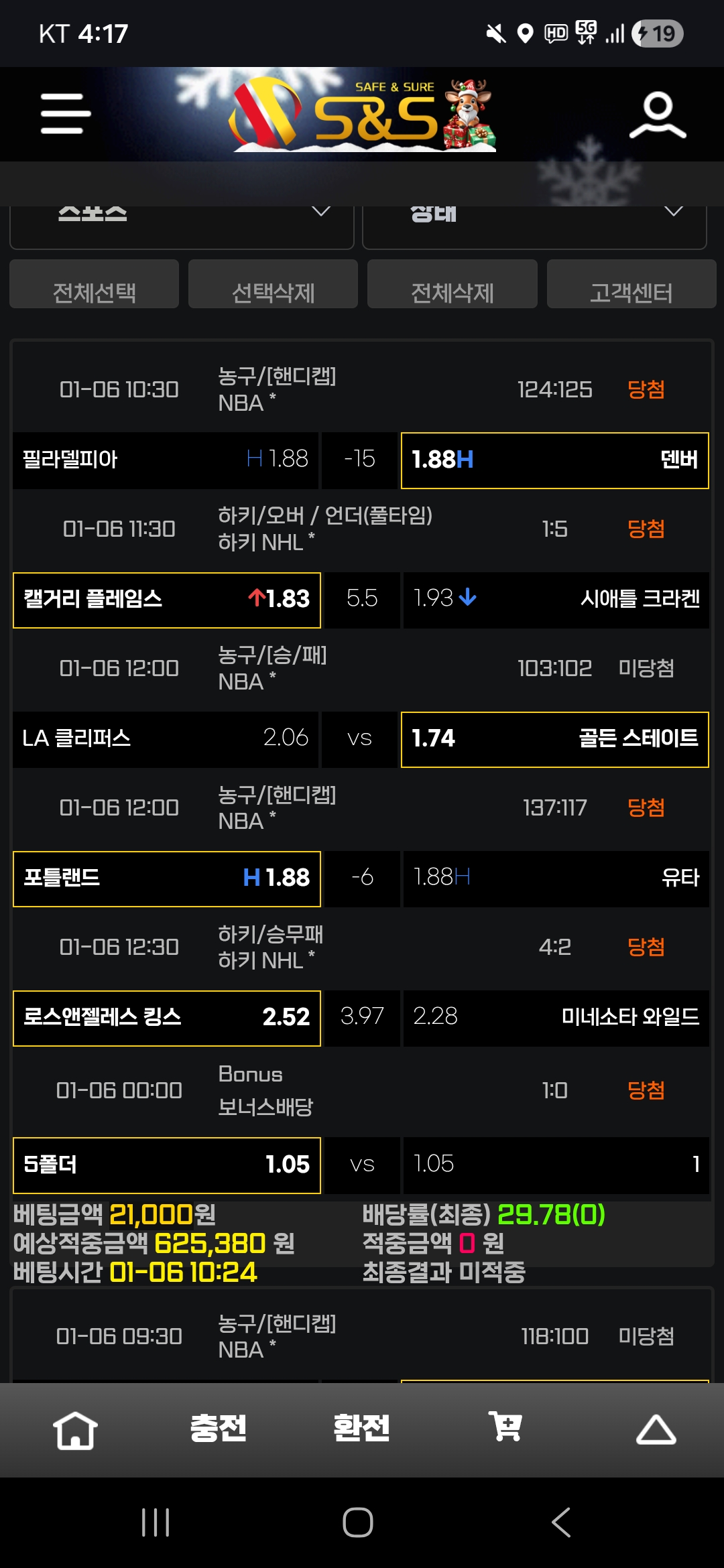Open the hamburger menu icon

(x=65, y=113)
